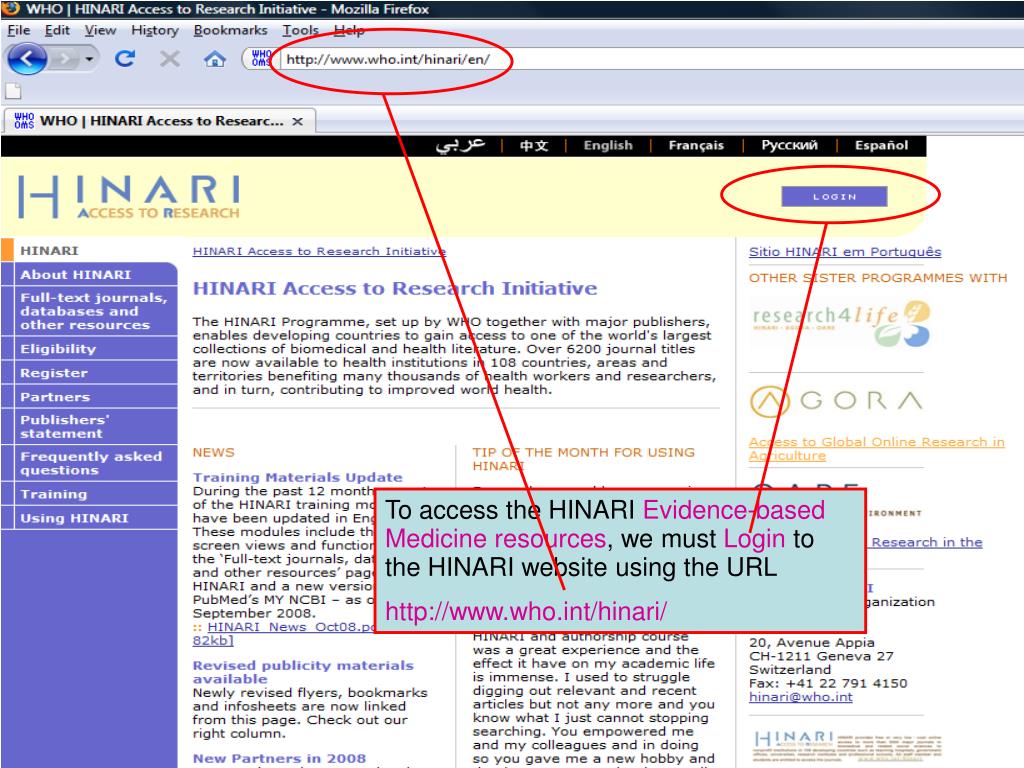Open the Tools menu
The height and width of the screenshot is (768, 1024).
coord(300,30)
